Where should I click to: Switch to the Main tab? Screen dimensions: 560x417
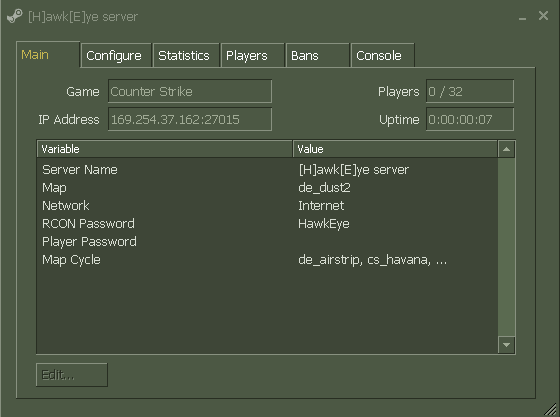[x=48, y=55]
